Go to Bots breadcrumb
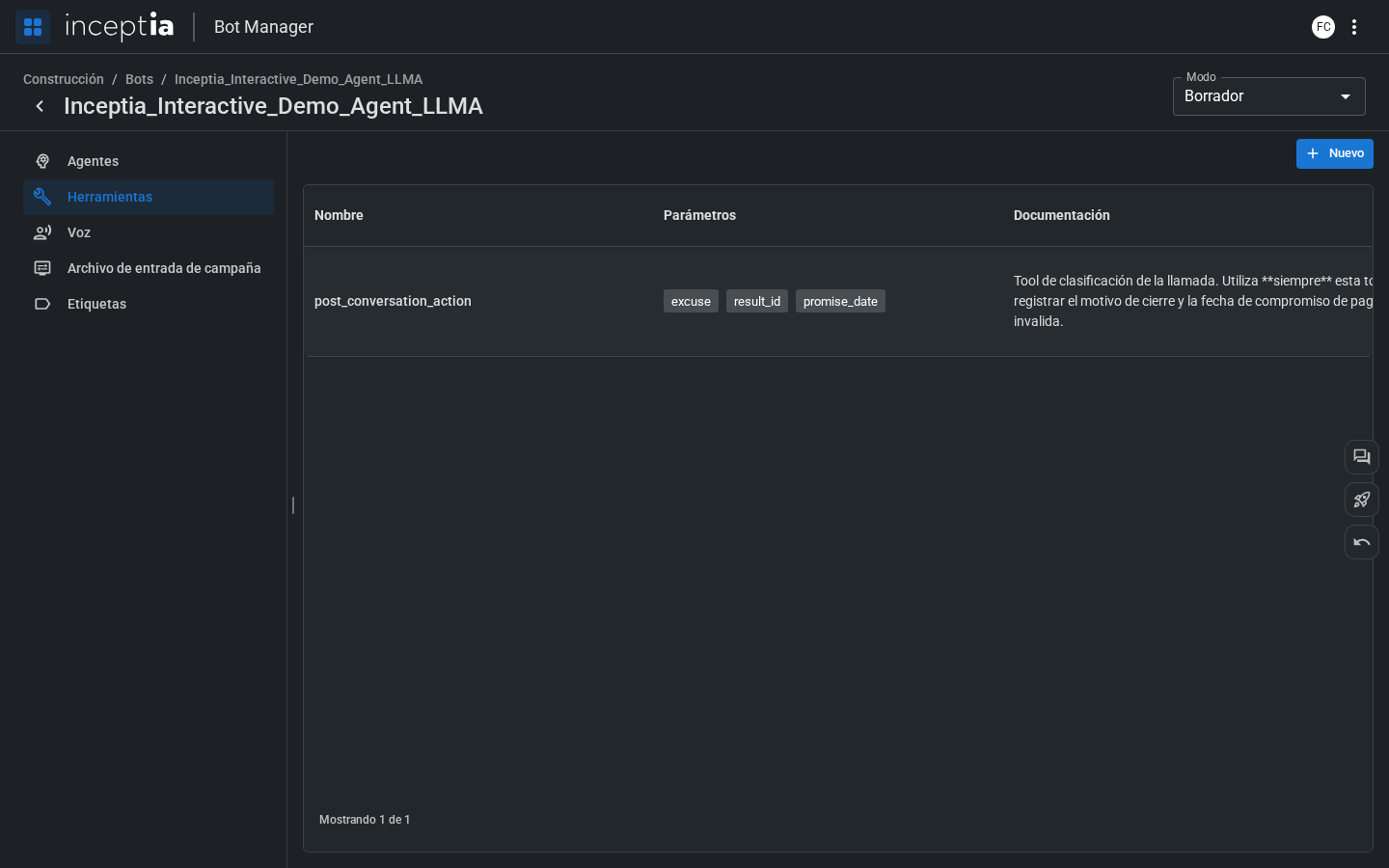This screenshot has width=1389, height=868. 139,79
